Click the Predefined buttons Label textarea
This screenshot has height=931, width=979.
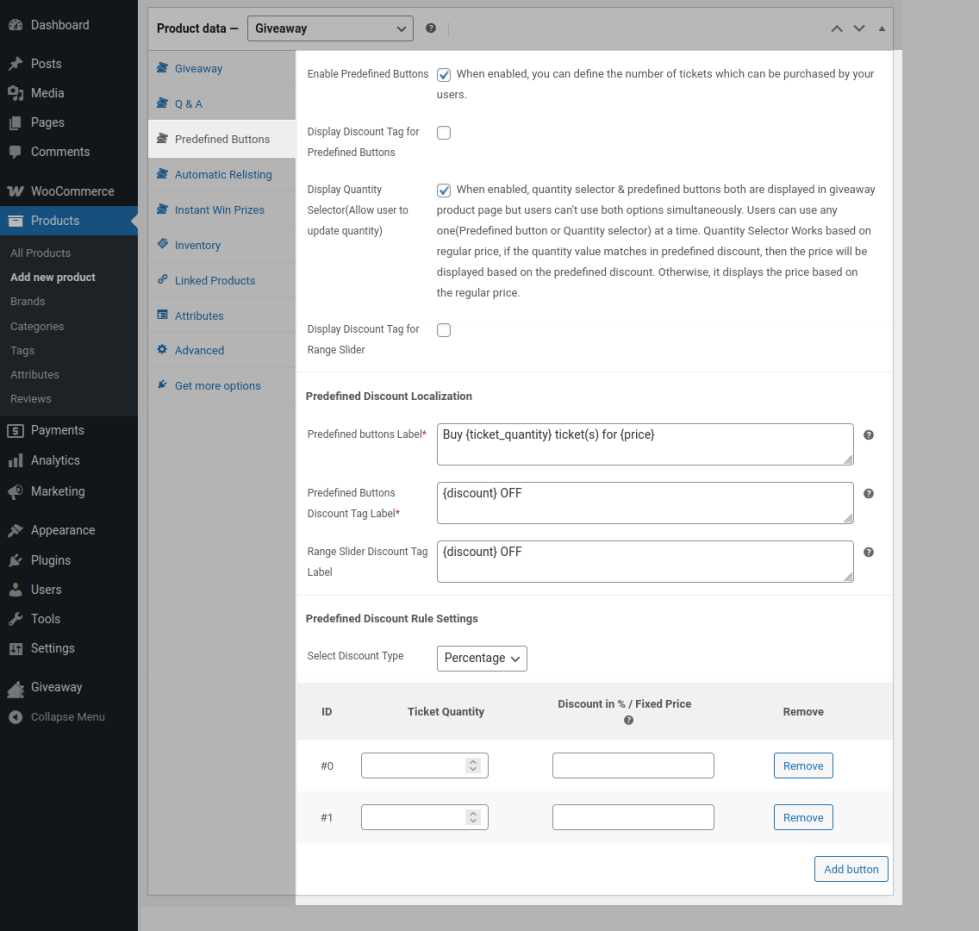tap(645, 444)
